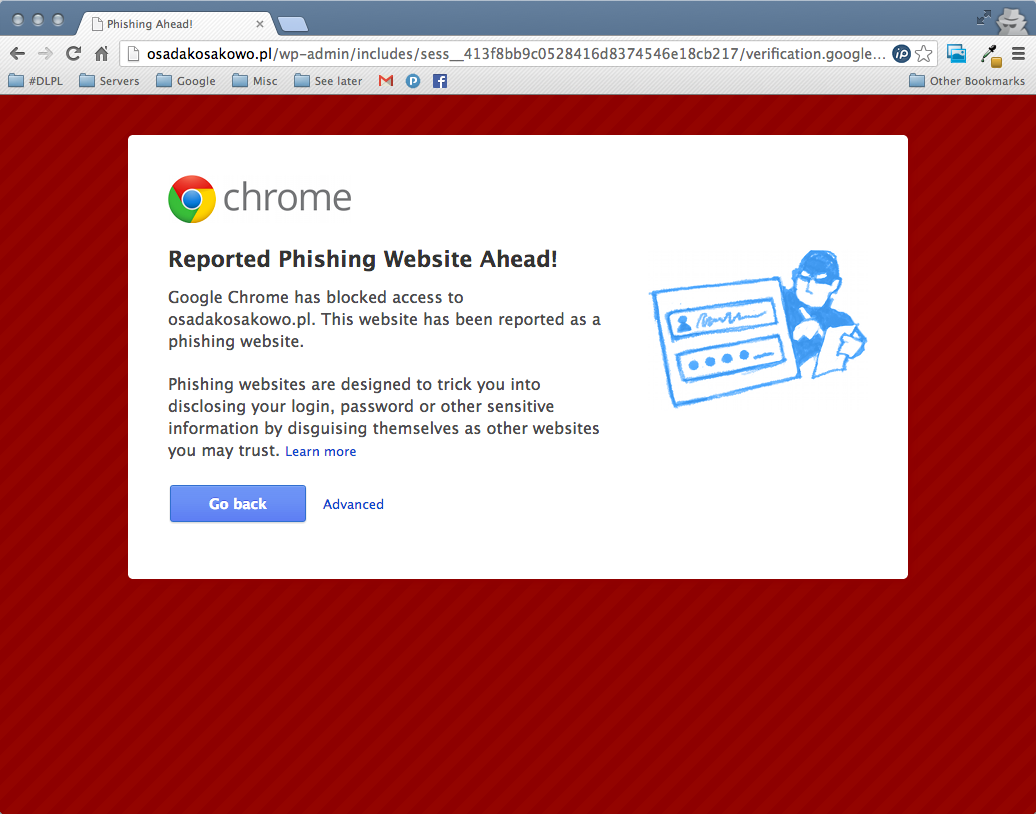Expand the Servers bookmarks folder

pyautogui.click(x=109, y=81)
